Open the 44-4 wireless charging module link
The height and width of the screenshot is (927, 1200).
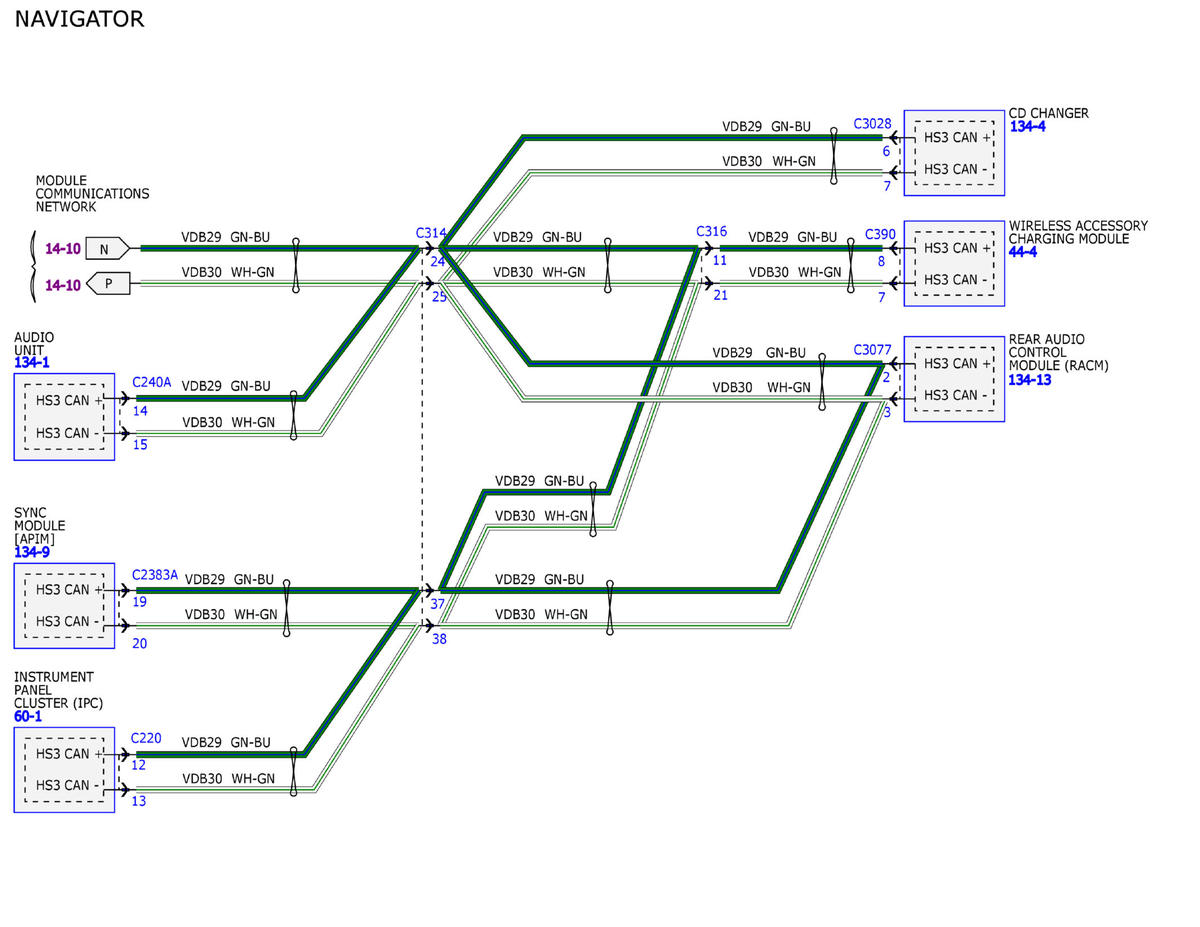[1023, 252]
